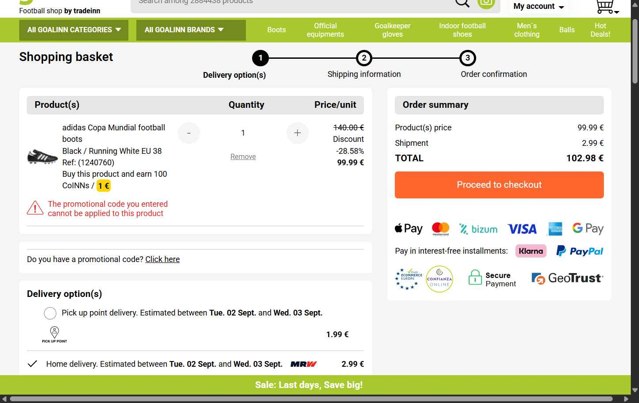Viewport: 639px width, 403px height.
Task: Expand All GOALINN BRANDS dropdown
Action: (x=191, y=30)
